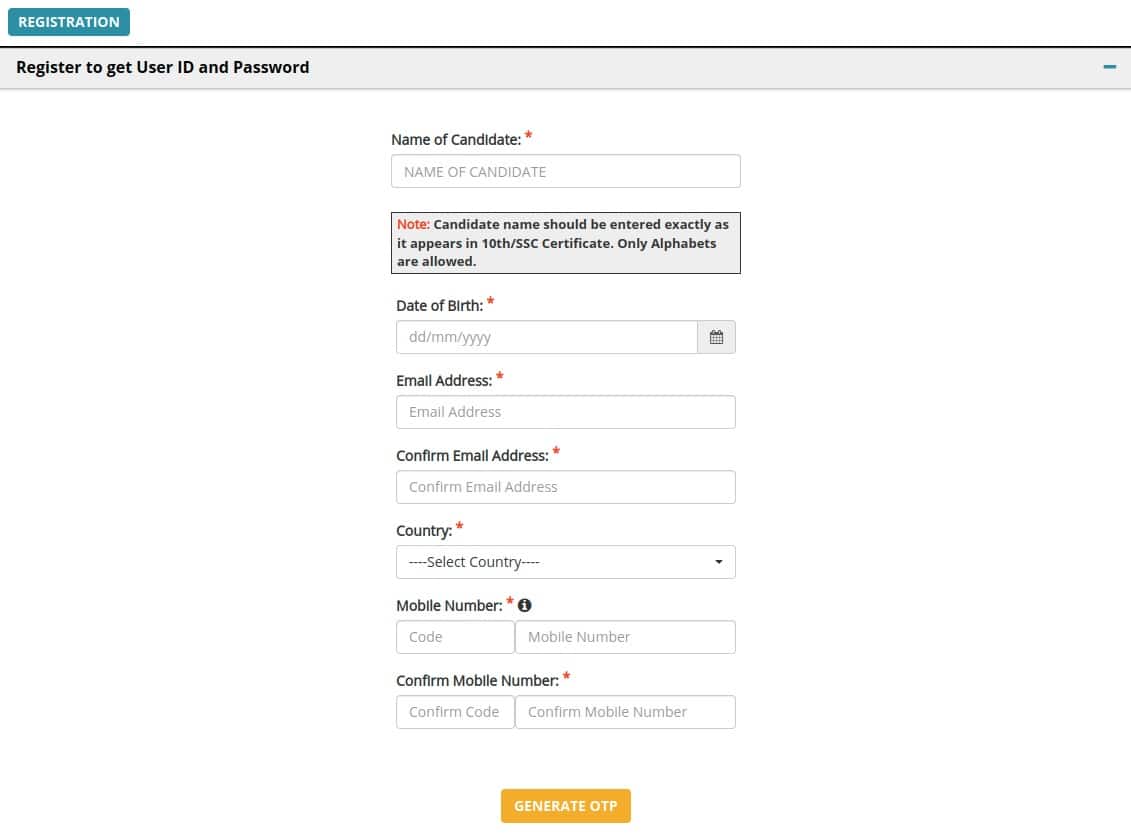Click the Code field for Mobile Number
The image size is (1131, 833).
pos(455,637)
